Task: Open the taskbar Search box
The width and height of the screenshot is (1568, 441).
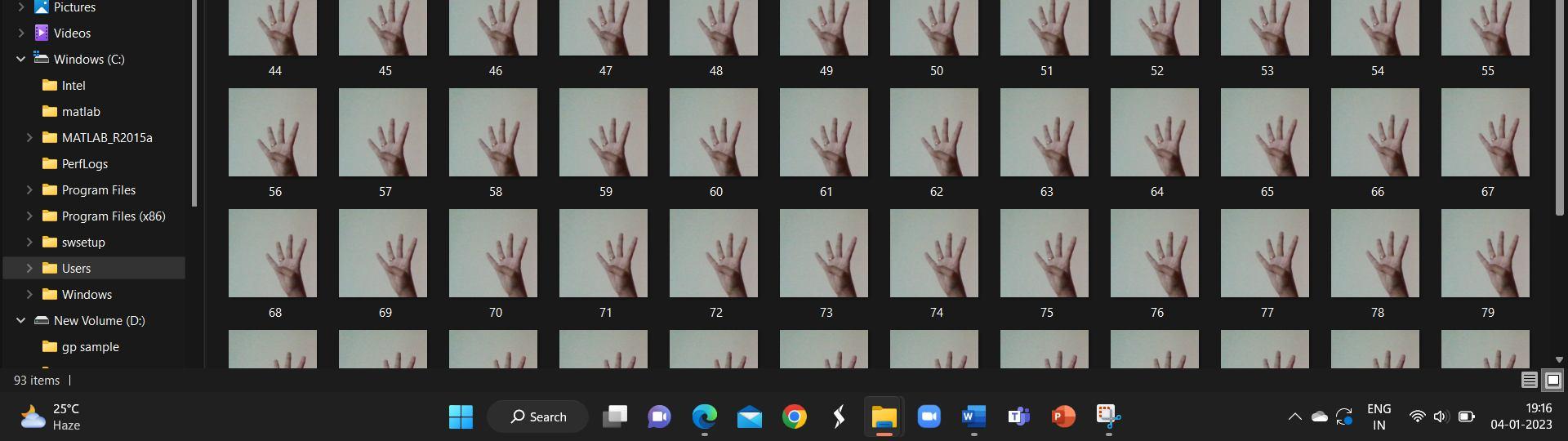Action: tap(537, 416)
